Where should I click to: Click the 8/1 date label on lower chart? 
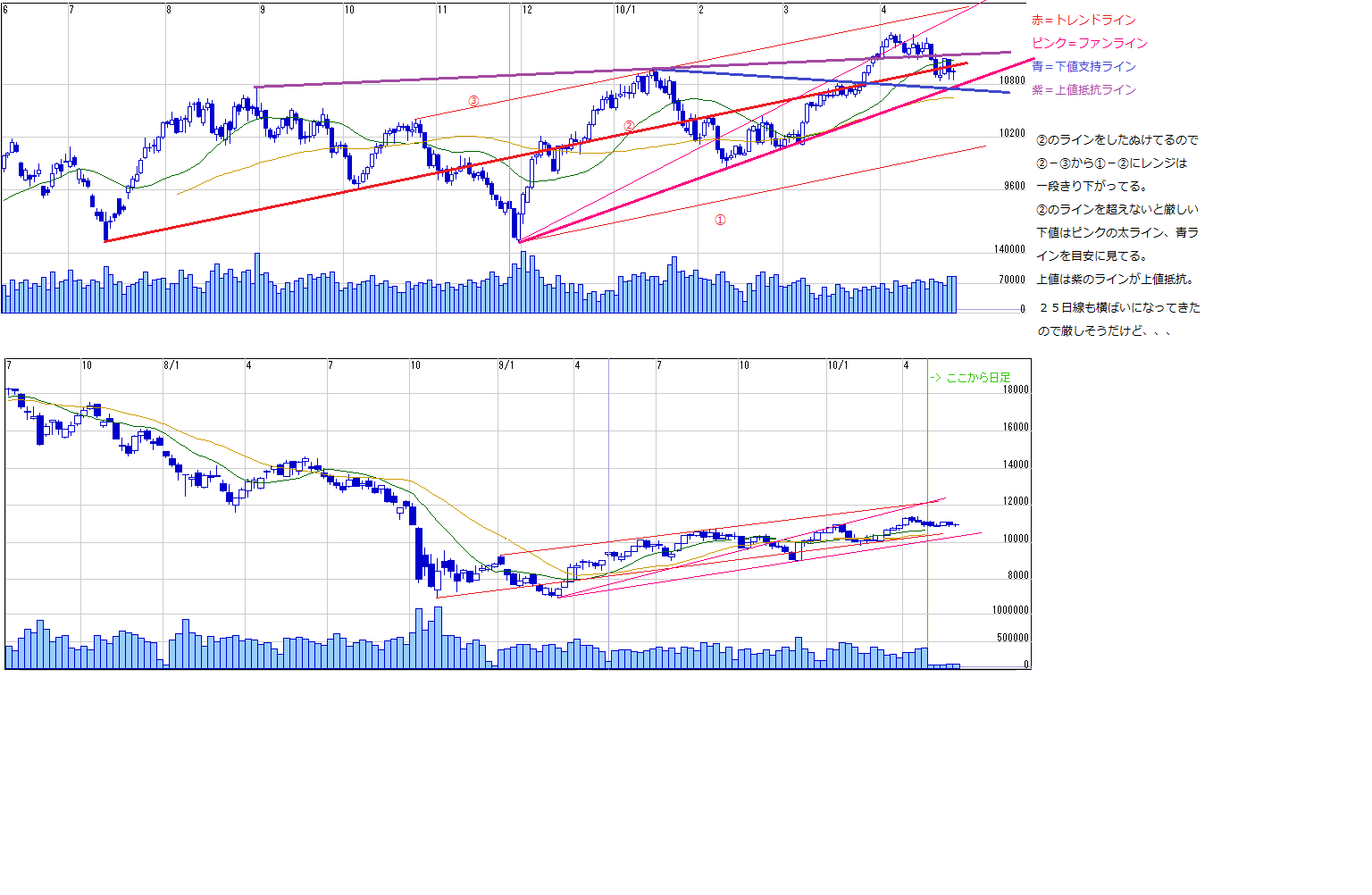pos(171,365)
